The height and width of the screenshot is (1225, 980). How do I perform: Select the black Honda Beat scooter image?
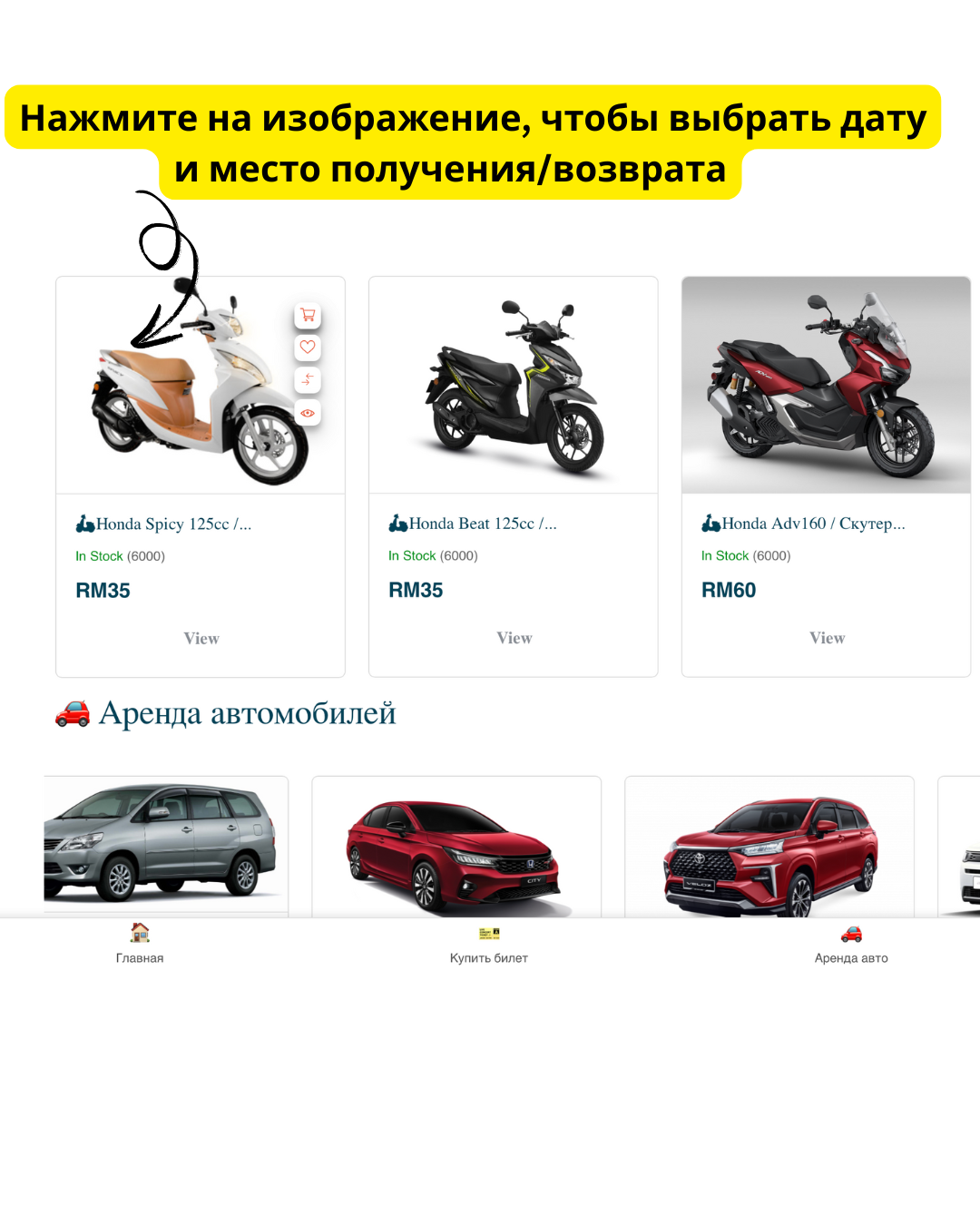(514, 386)
